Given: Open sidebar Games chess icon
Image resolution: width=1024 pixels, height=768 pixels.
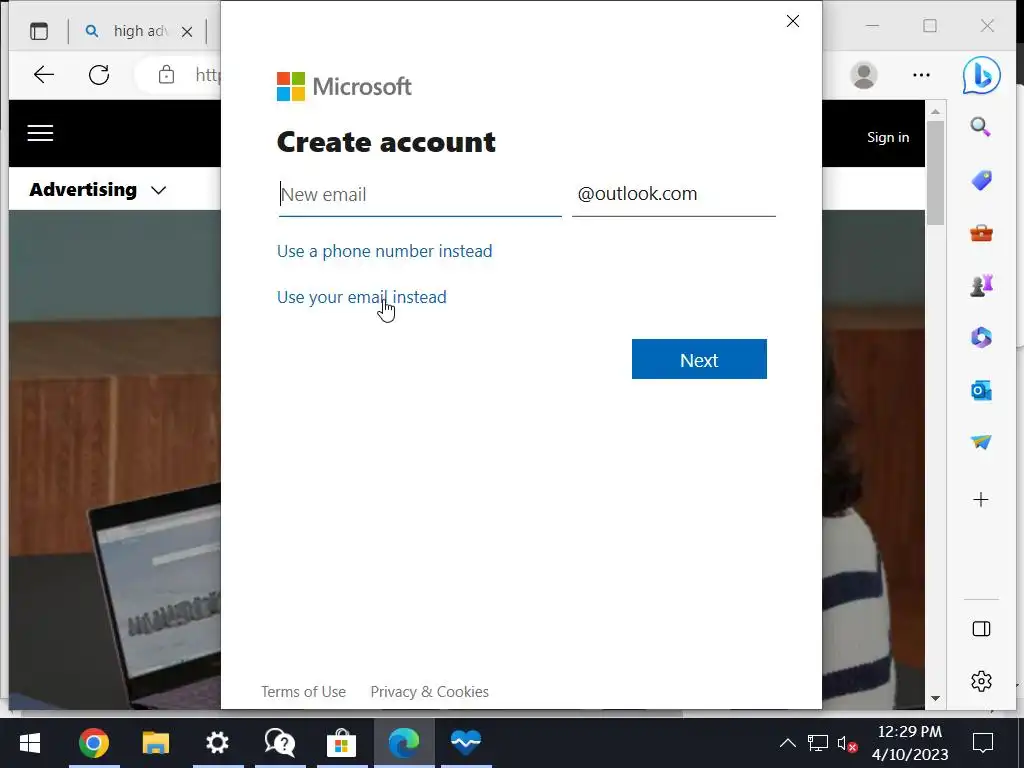Looking at the screenshot, I should click(981, 285).
